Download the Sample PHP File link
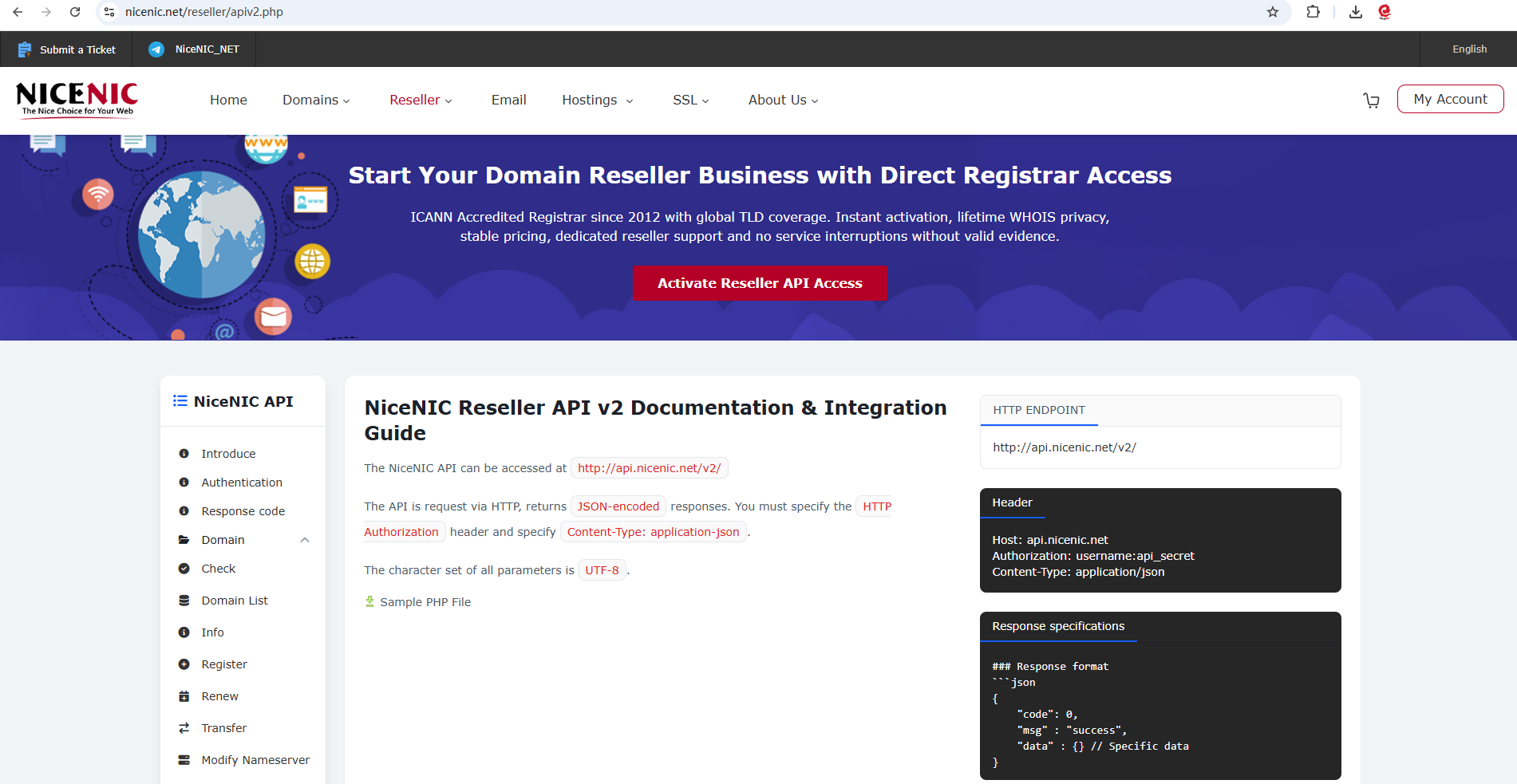Screen dimensions: 1517x784 pyautogui.click(x=425, y=602)
